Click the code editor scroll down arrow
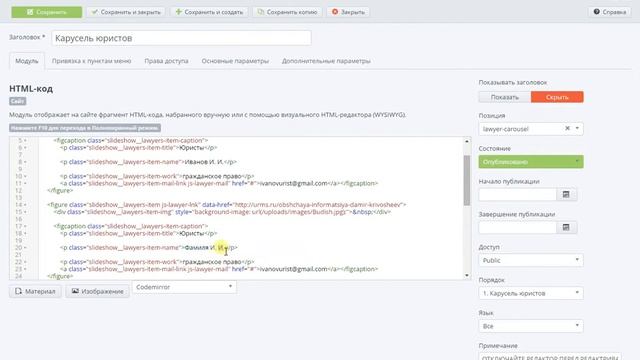The height and width of the screenshot is (360, 640). [467, 276]
